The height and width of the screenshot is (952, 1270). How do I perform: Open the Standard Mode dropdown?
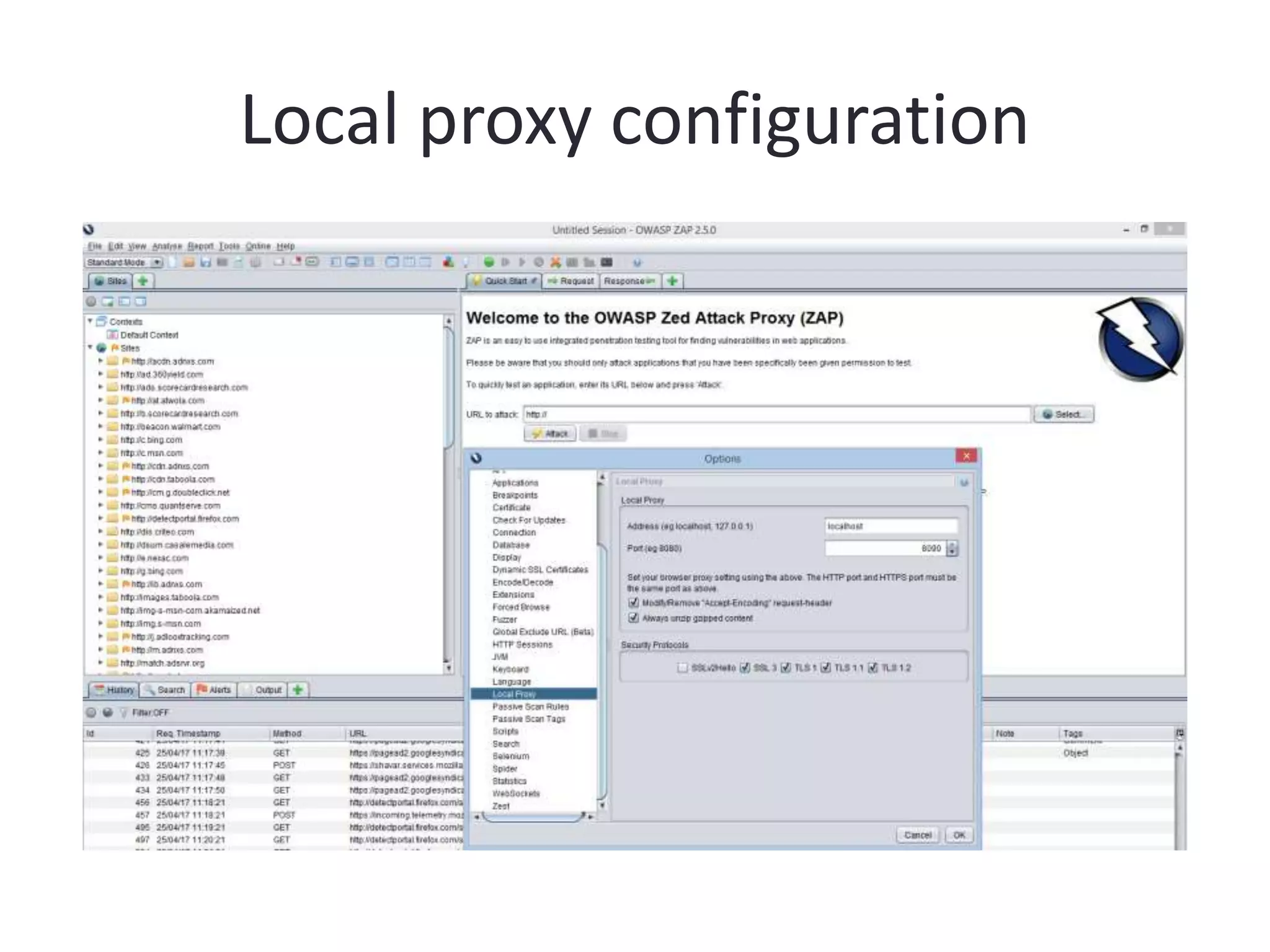click(x=124, y=262)
